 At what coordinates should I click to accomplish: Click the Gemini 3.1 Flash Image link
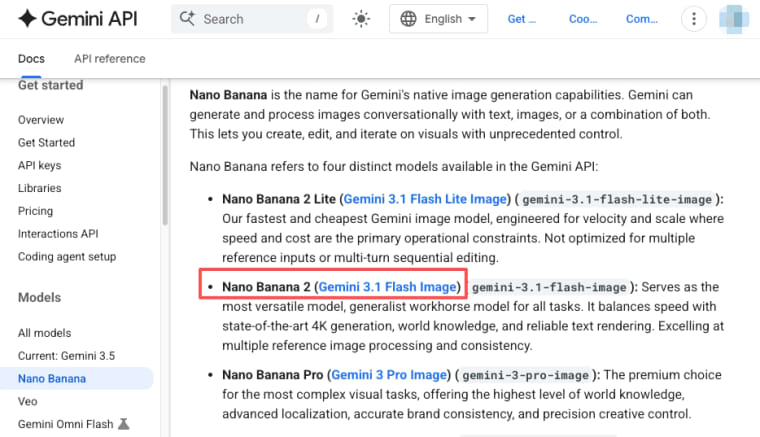(x=387, y=287)
